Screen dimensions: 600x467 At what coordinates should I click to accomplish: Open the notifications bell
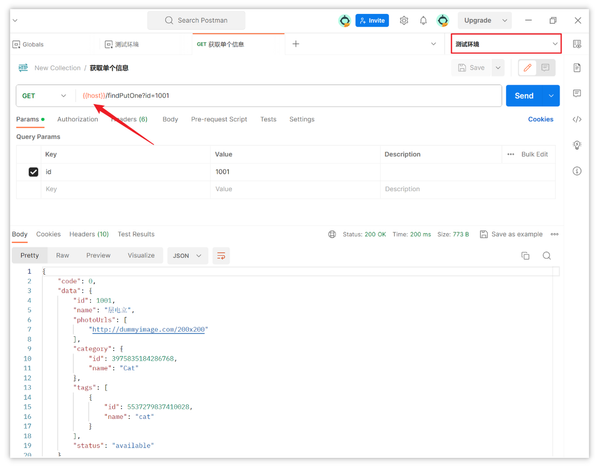point(423,20)
